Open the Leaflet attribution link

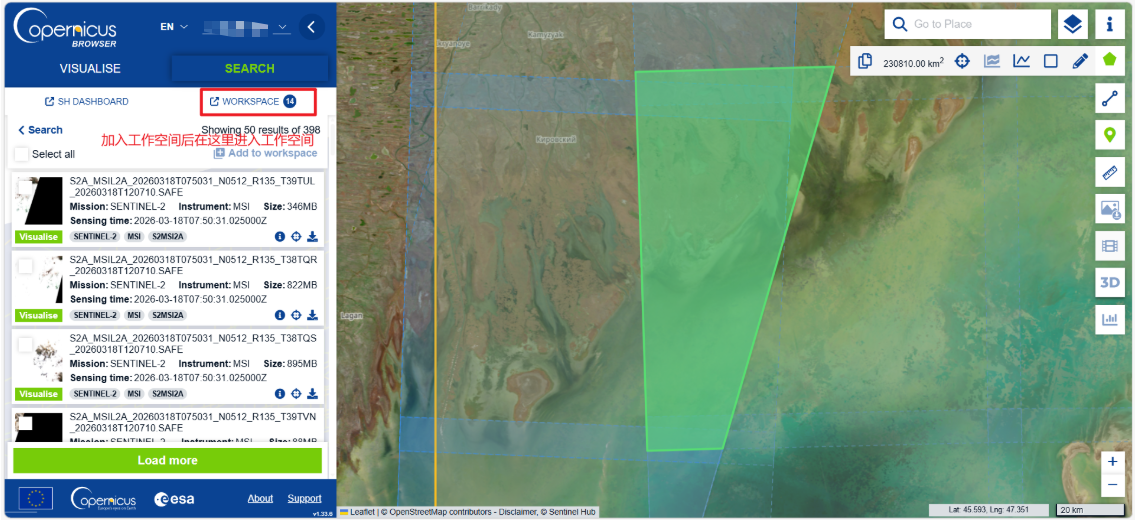click(x=357, y=512)
